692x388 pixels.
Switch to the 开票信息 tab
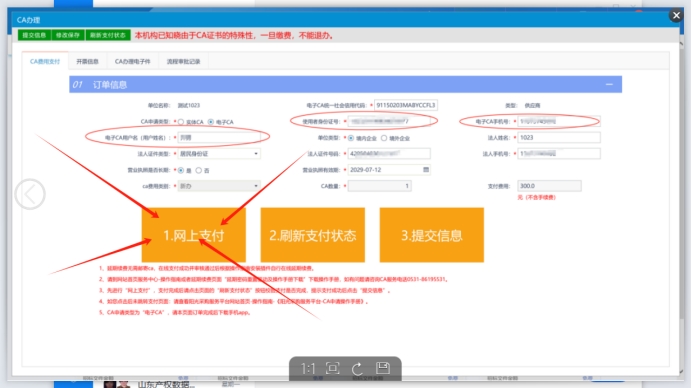pos(87,61)
